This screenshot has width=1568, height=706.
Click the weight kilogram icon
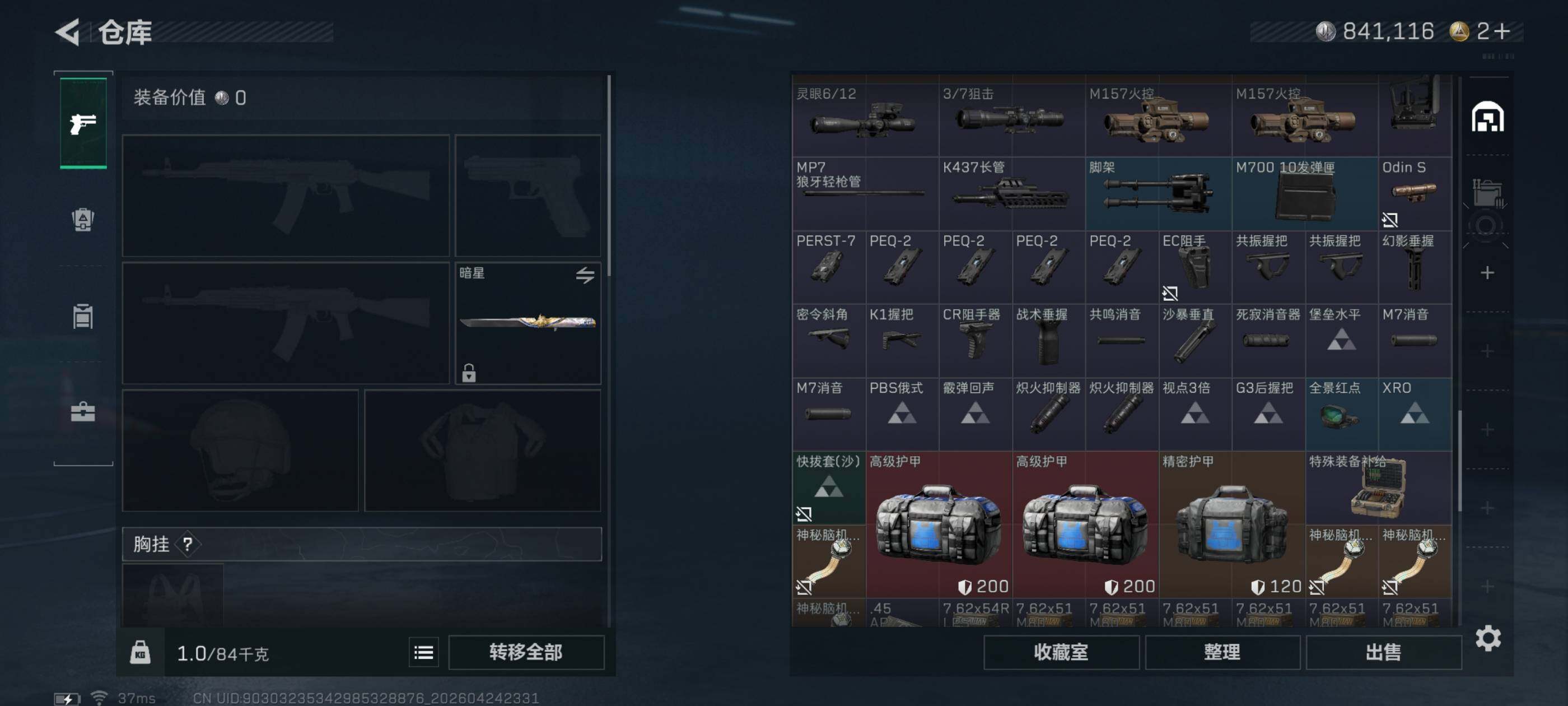click(x=140, y=652)
